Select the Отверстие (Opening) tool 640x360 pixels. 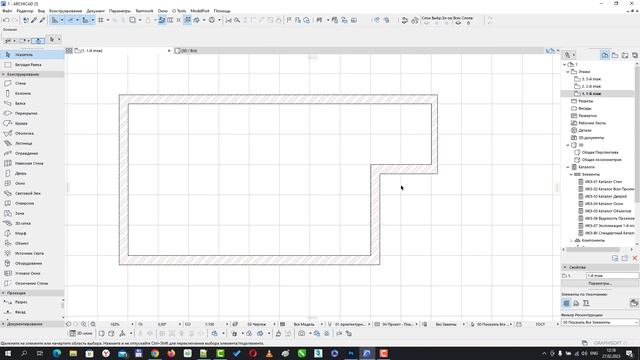click(32, 203)
